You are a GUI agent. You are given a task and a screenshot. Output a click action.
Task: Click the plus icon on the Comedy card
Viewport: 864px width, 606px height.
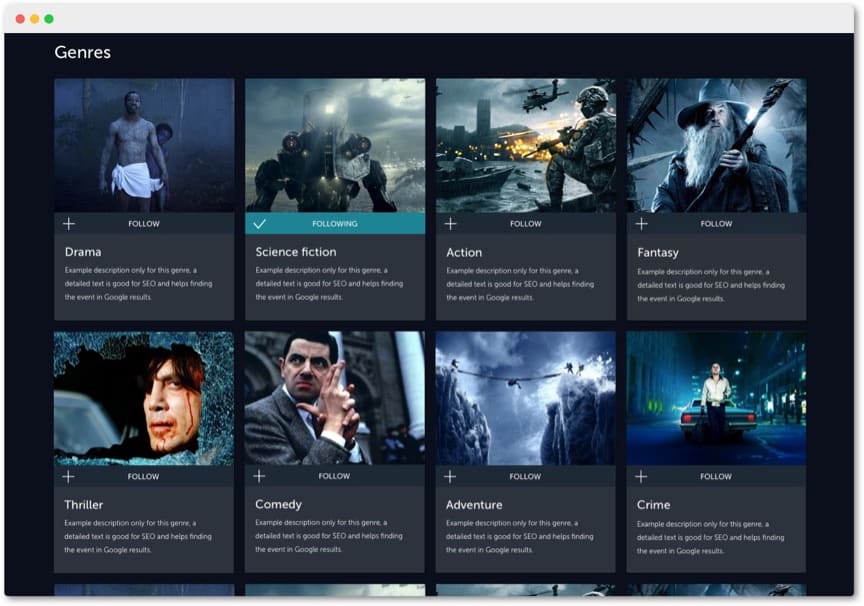pyautogui.click(x=259, y=476)
